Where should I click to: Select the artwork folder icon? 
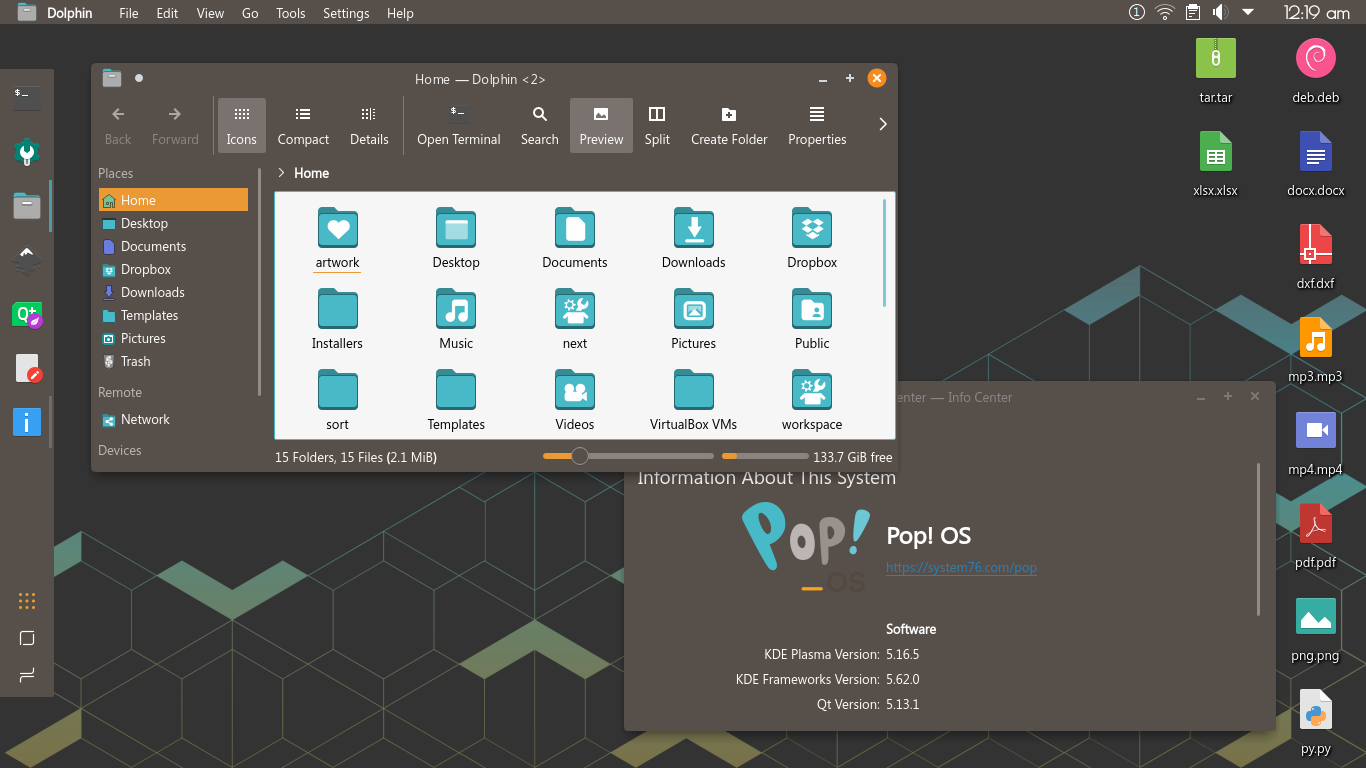tap(338, 228)
